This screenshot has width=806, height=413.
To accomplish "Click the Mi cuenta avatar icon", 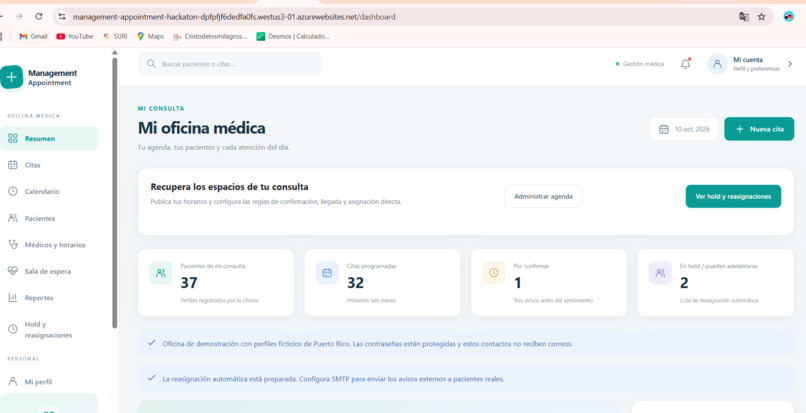I will [717, 64].
